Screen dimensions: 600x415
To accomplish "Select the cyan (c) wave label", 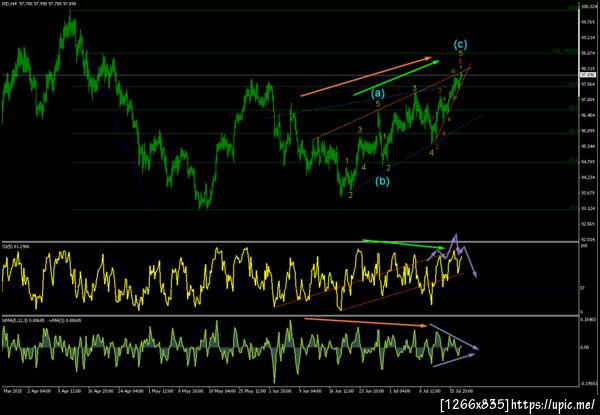I will [x=460, y=44].
